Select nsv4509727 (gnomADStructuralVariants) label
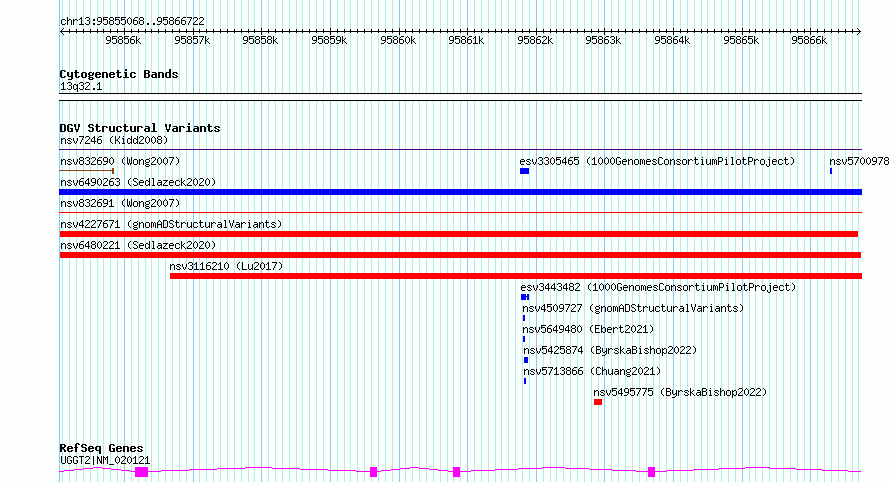Screen dimensions: 890x482 (633, 308)
